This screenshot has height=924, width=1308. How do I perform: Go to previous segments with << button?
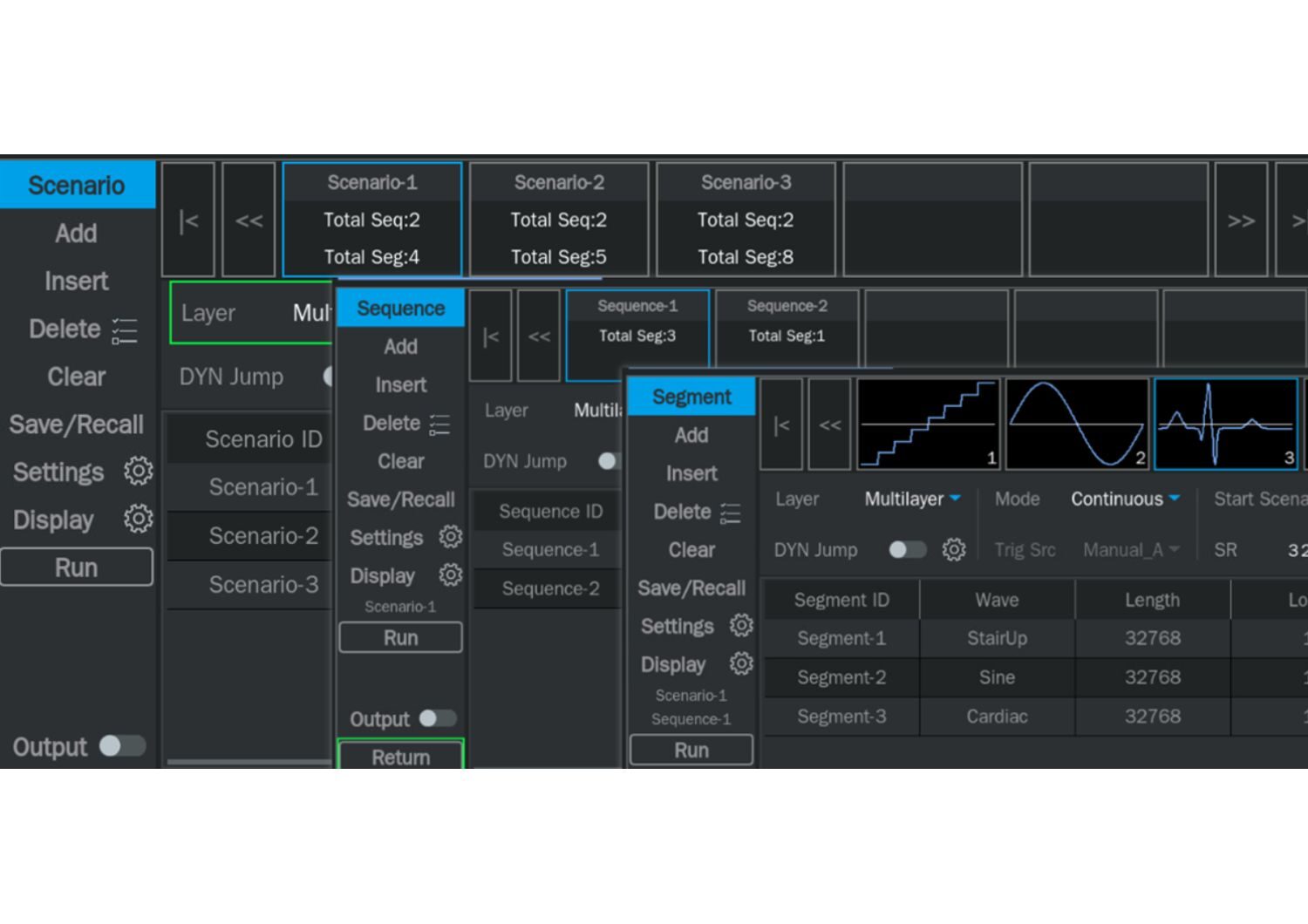pos(830,425)
